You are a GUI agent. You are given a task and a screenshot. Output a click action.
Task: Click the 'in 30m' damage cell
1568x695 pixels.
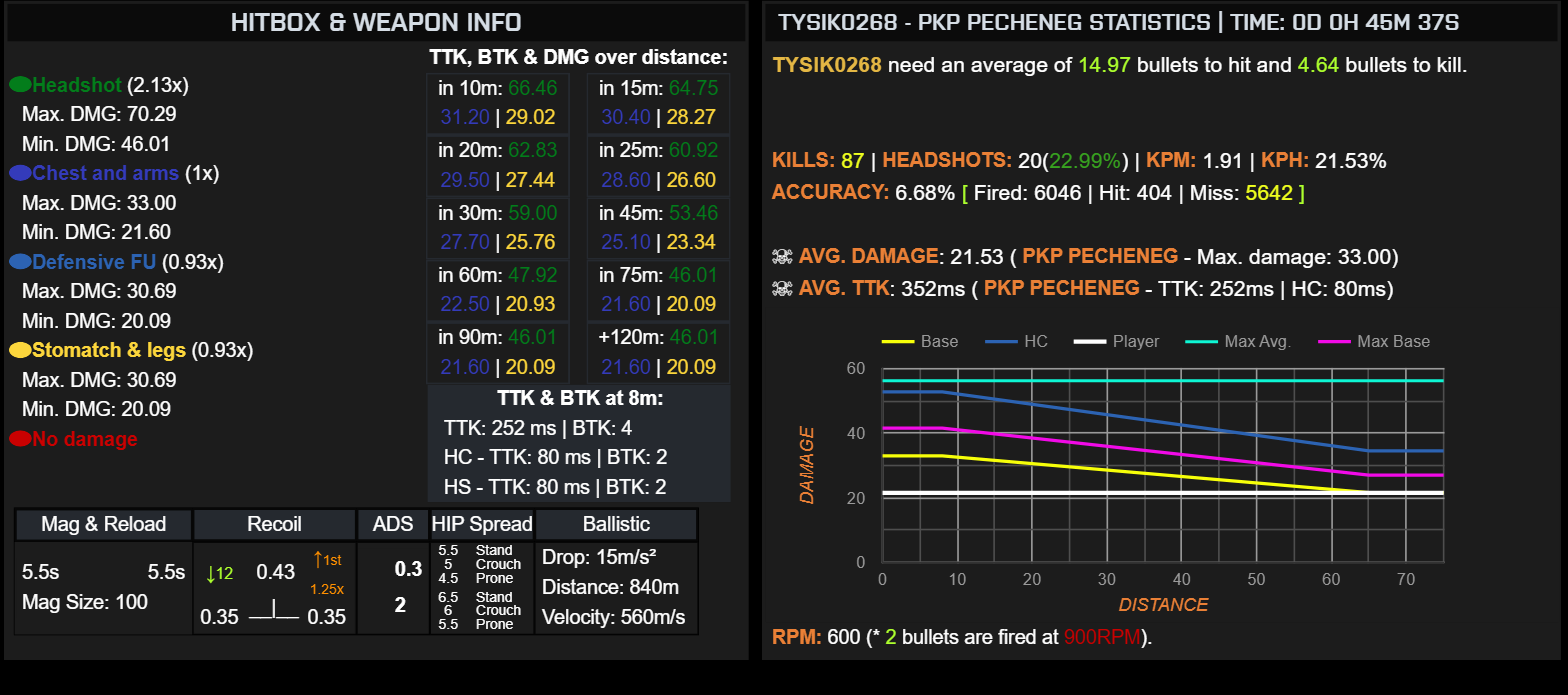(x=498, y=228)
